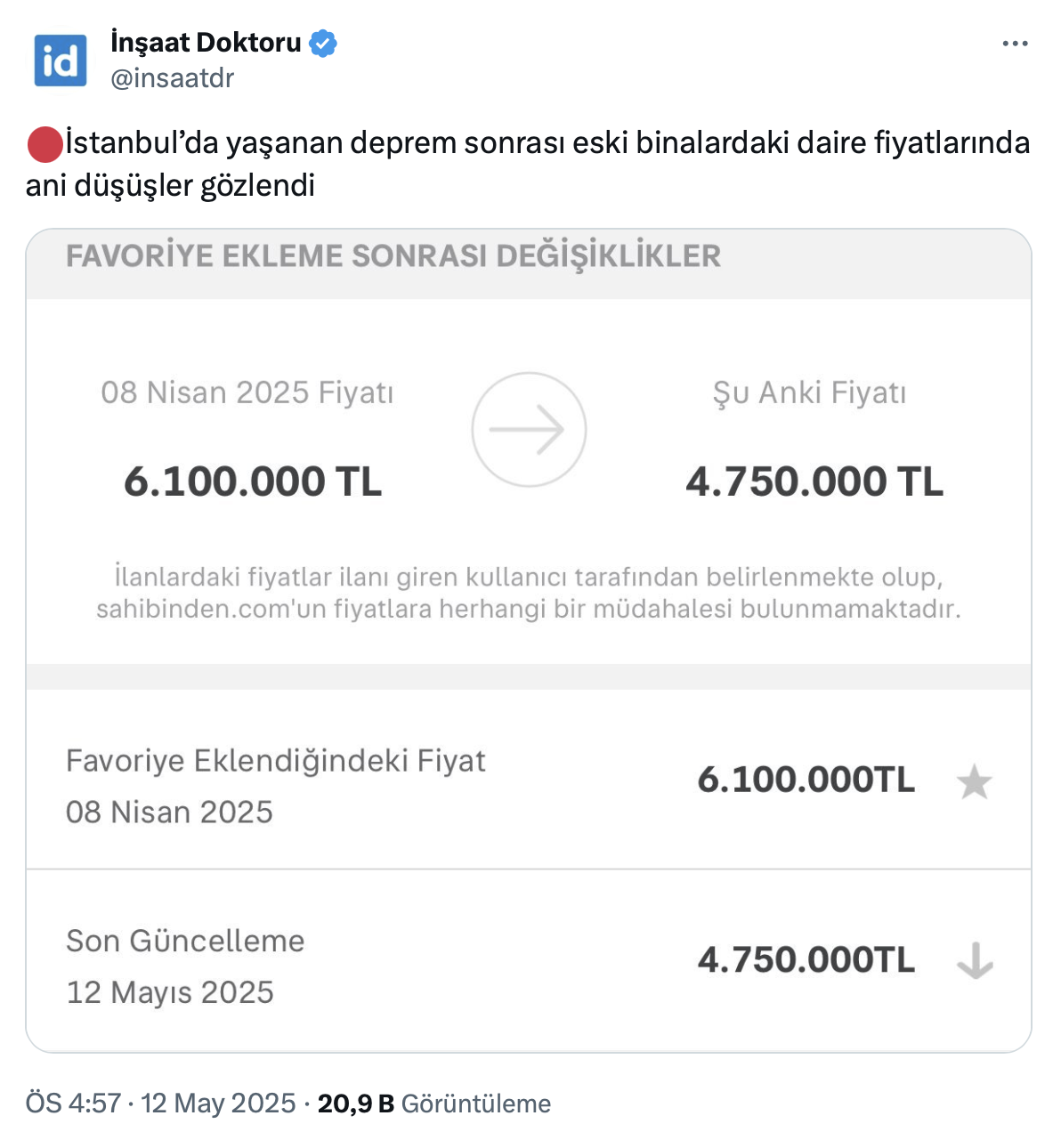Click the gray favorite star icon
The height and width of the screenshot is (1148, 1061).
(x=974, y=782)
